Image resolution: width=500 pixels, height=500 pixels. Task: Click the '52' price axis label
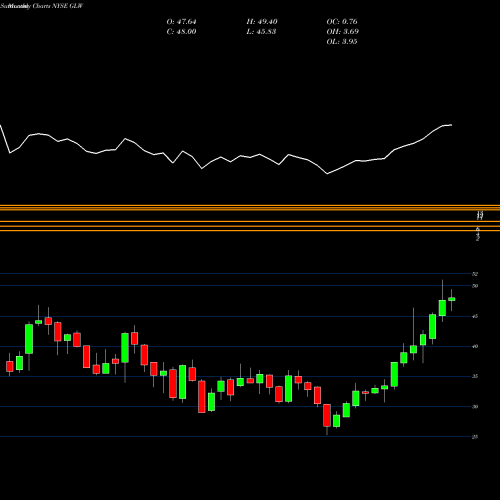click(x=475, y=274)
